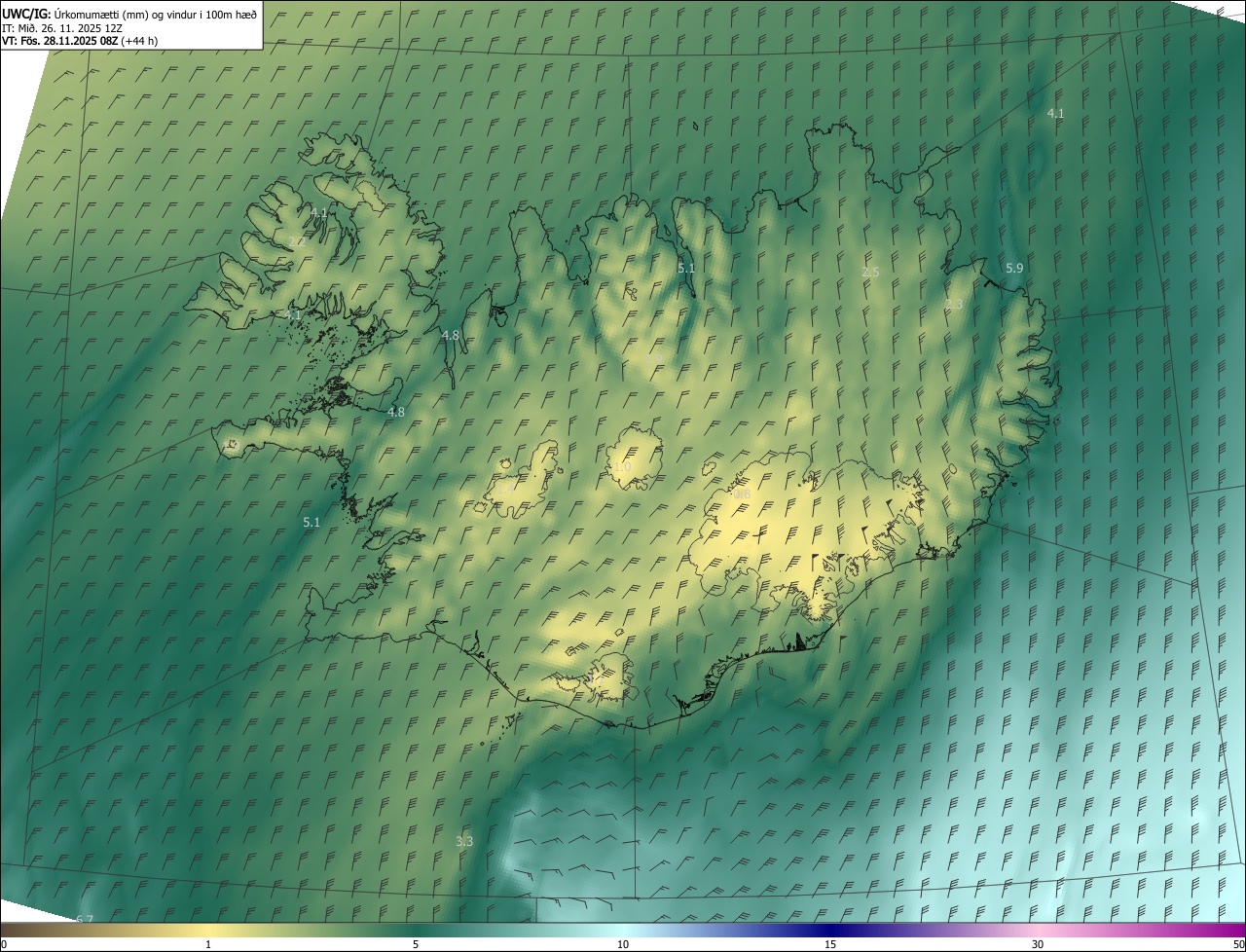Select the 5.1 value in the northern fjord
Image resolution: width=1246 pixels, height=952 pixels.
pyautogui.click(x=686, y=268)
